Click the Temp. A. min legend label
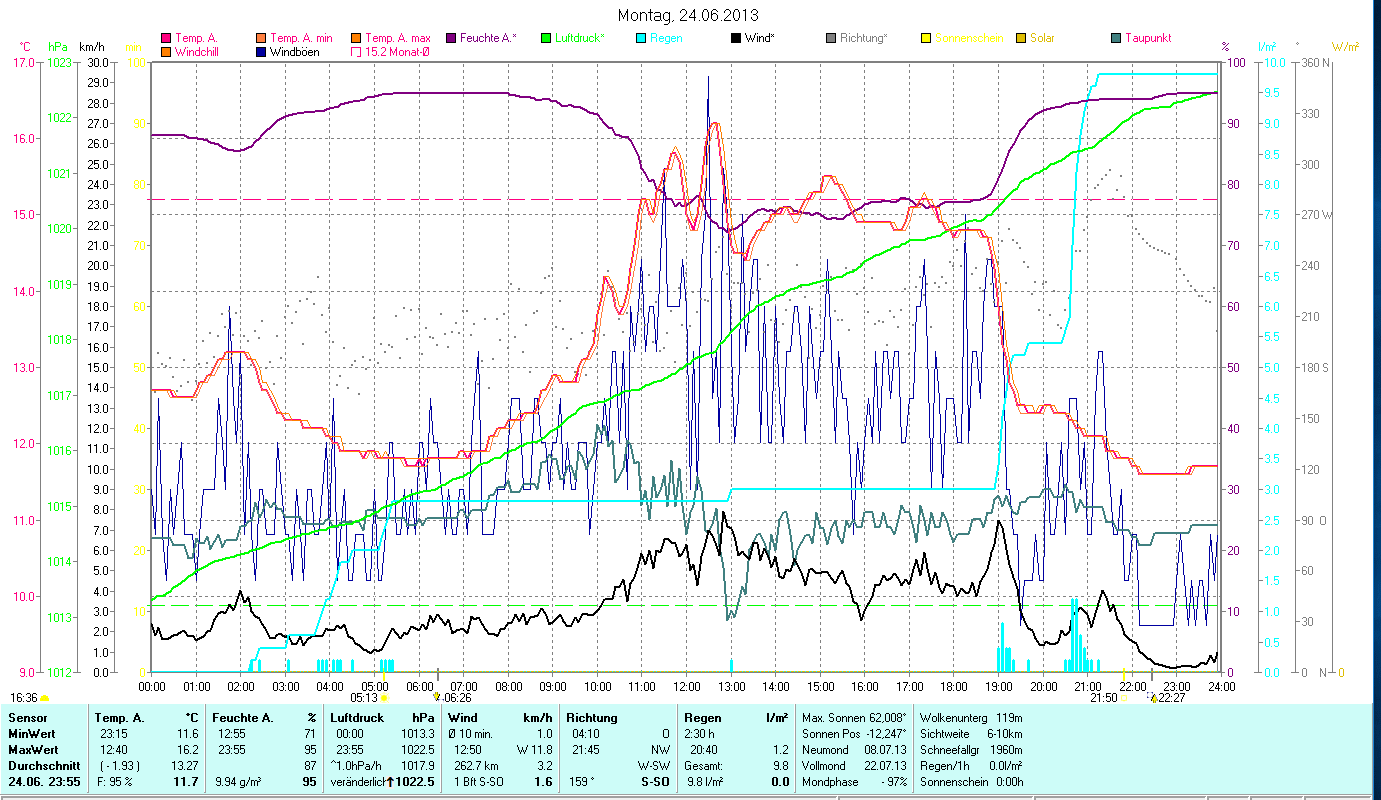Viewport: 1381px width, 800px height. point(301,39)
